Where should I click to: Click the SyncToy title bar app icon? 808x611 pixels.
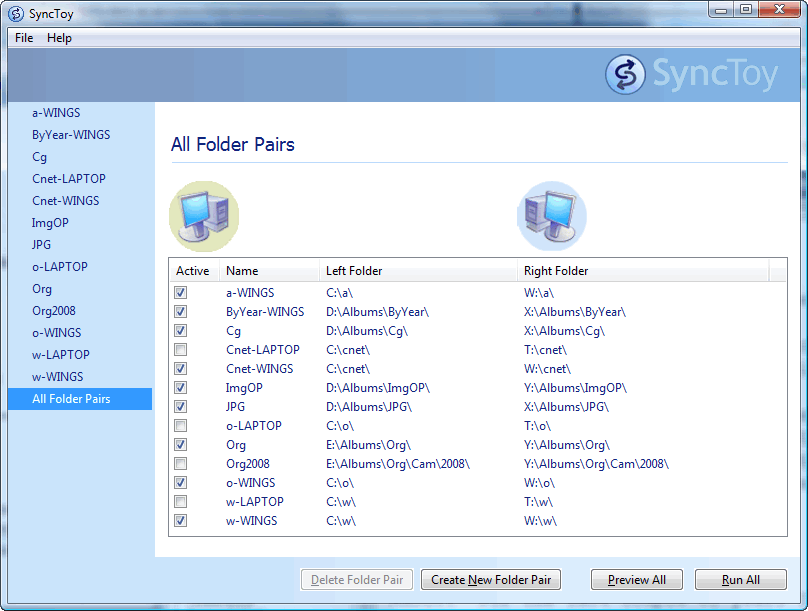click(x=16, y=13)
